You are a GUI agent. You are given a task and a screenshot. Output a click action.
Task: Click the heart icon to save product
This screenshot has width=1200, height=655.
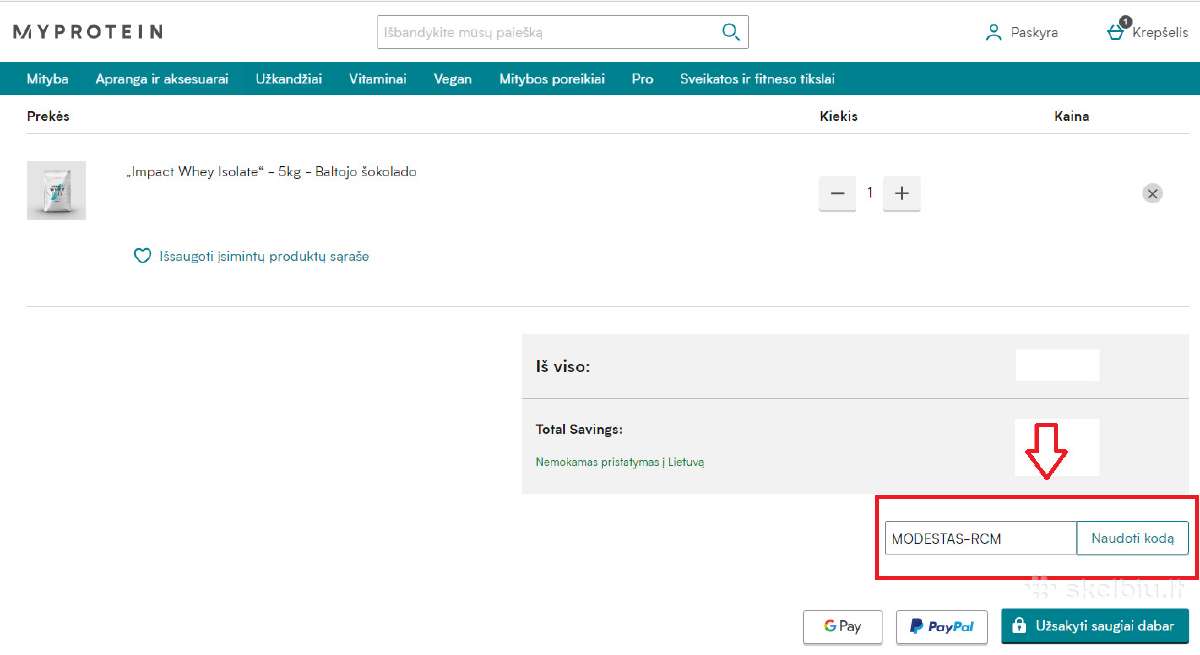point(142,256)
